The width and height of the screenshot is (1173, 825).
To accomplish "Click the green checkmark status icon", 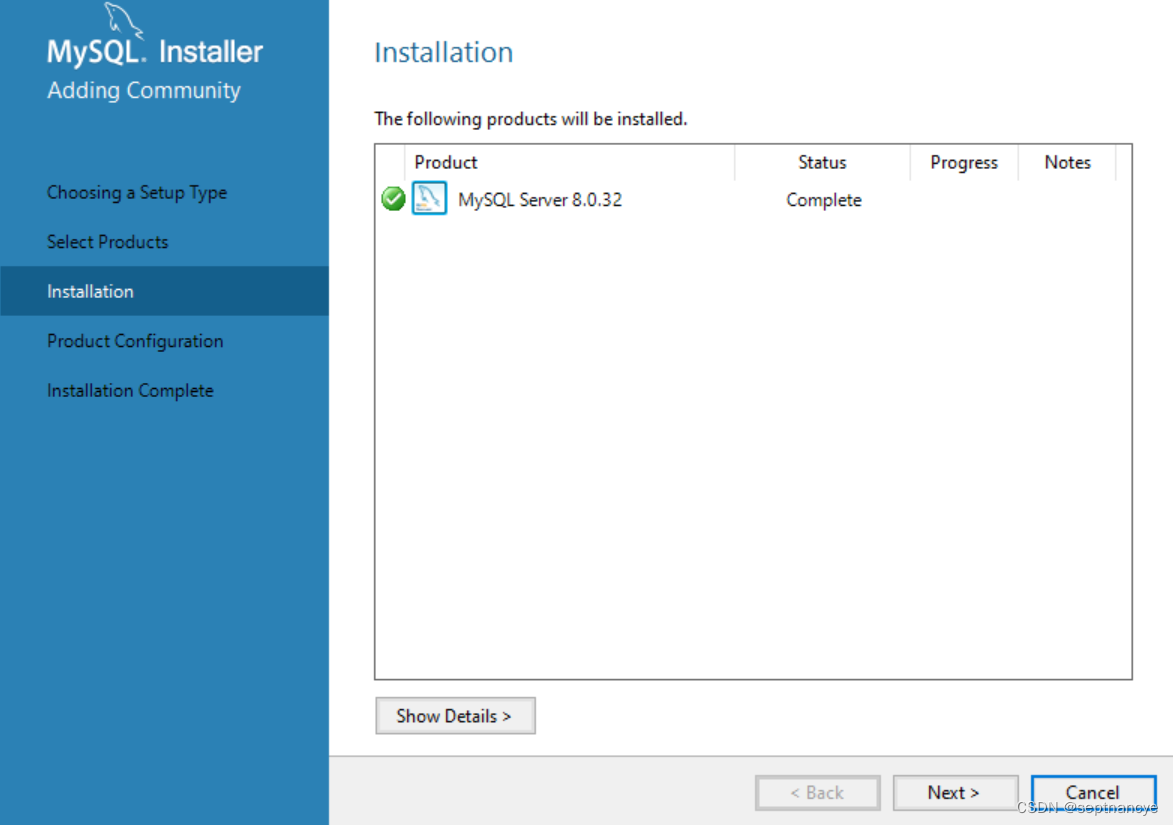I will click(x=393, y=199).
